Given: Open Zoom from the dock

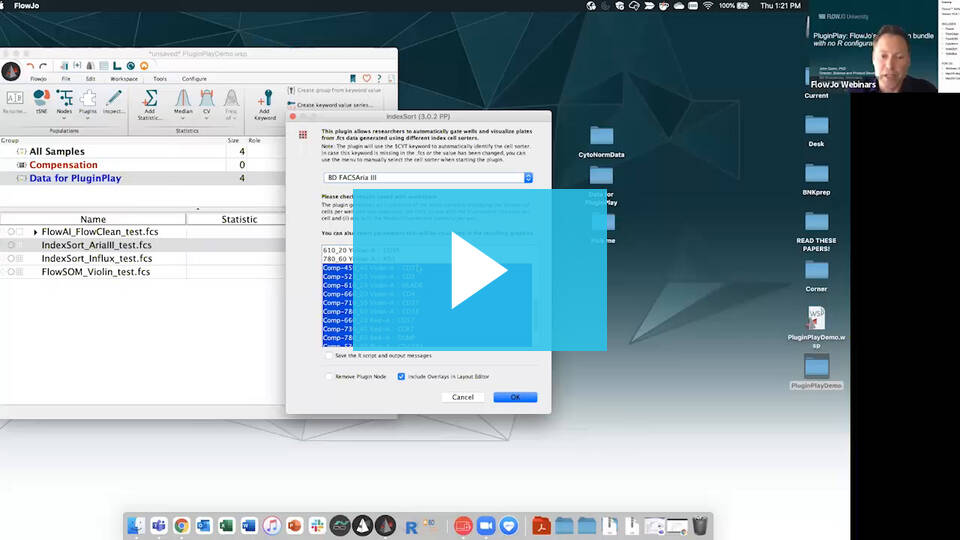Looking at the screenshot, I should coord(486,525).
